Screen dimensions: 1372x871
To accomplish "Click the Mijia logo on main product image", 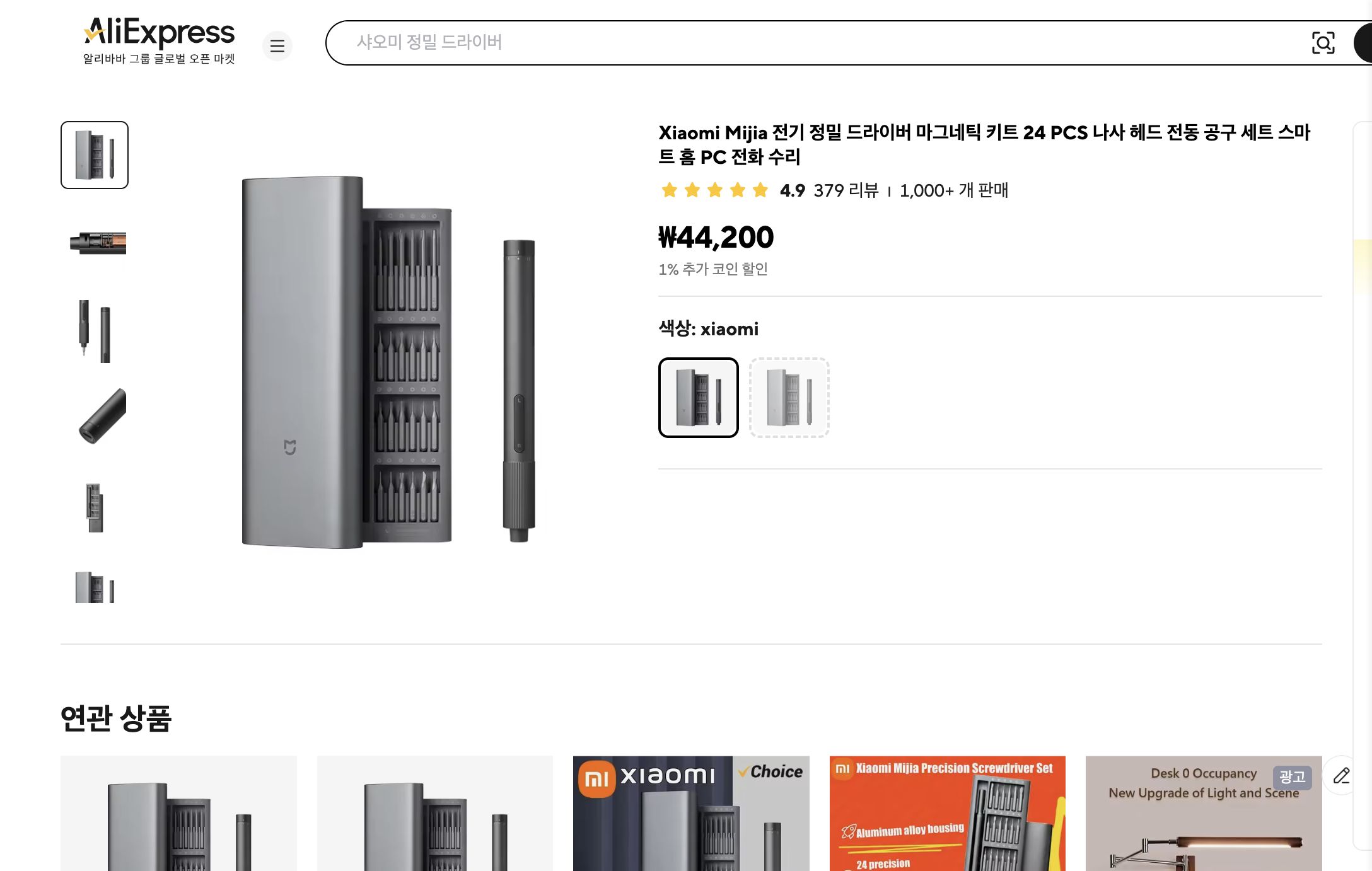I will (x=290, y=447).
